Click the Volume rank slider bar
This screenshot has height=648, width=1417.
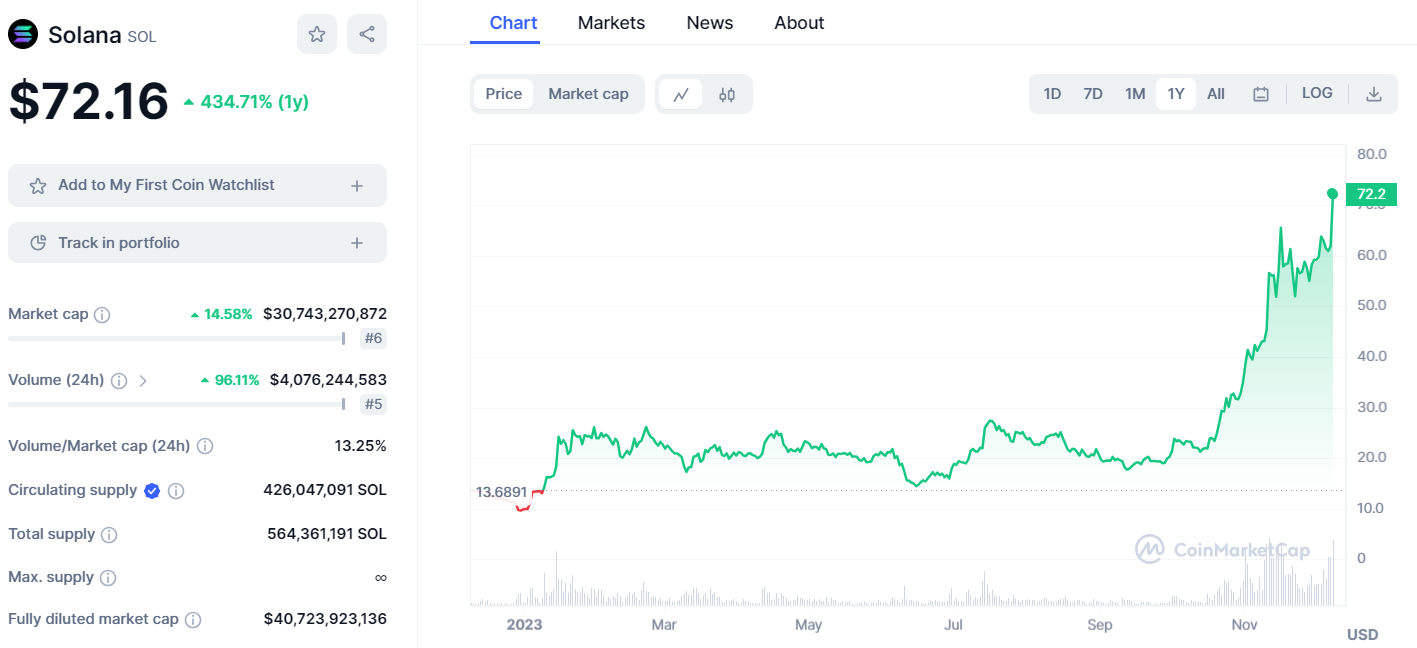click(x=177, y=404)
